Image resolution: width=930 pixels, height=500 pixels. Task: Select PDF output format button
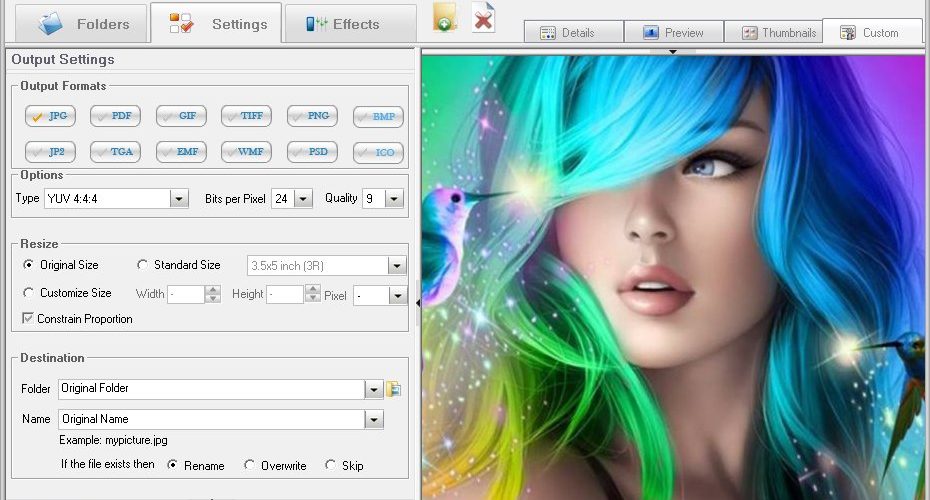pos(115,116)
